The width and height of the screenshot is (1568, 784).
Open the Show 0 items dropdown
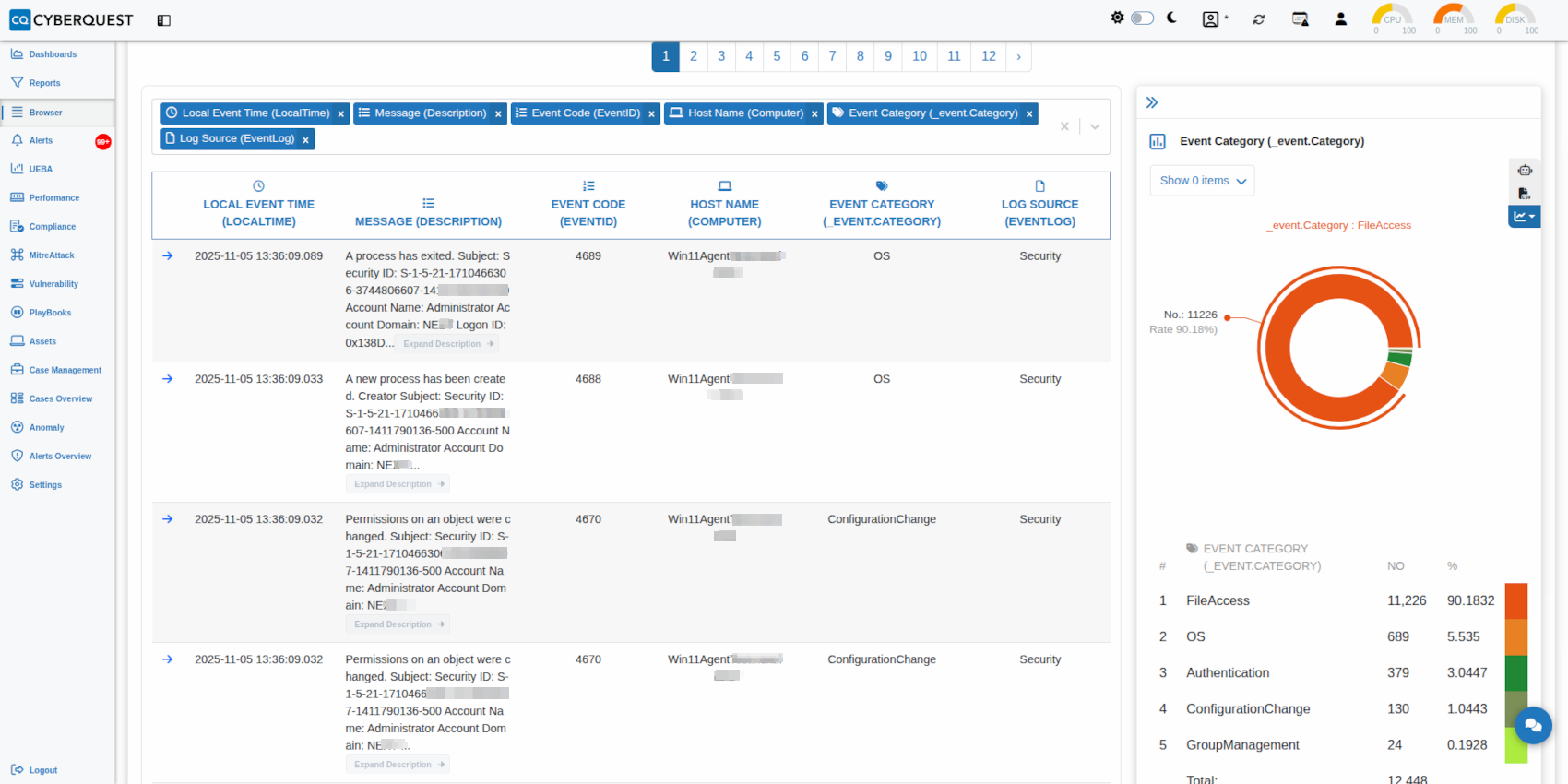[1202, 181]
